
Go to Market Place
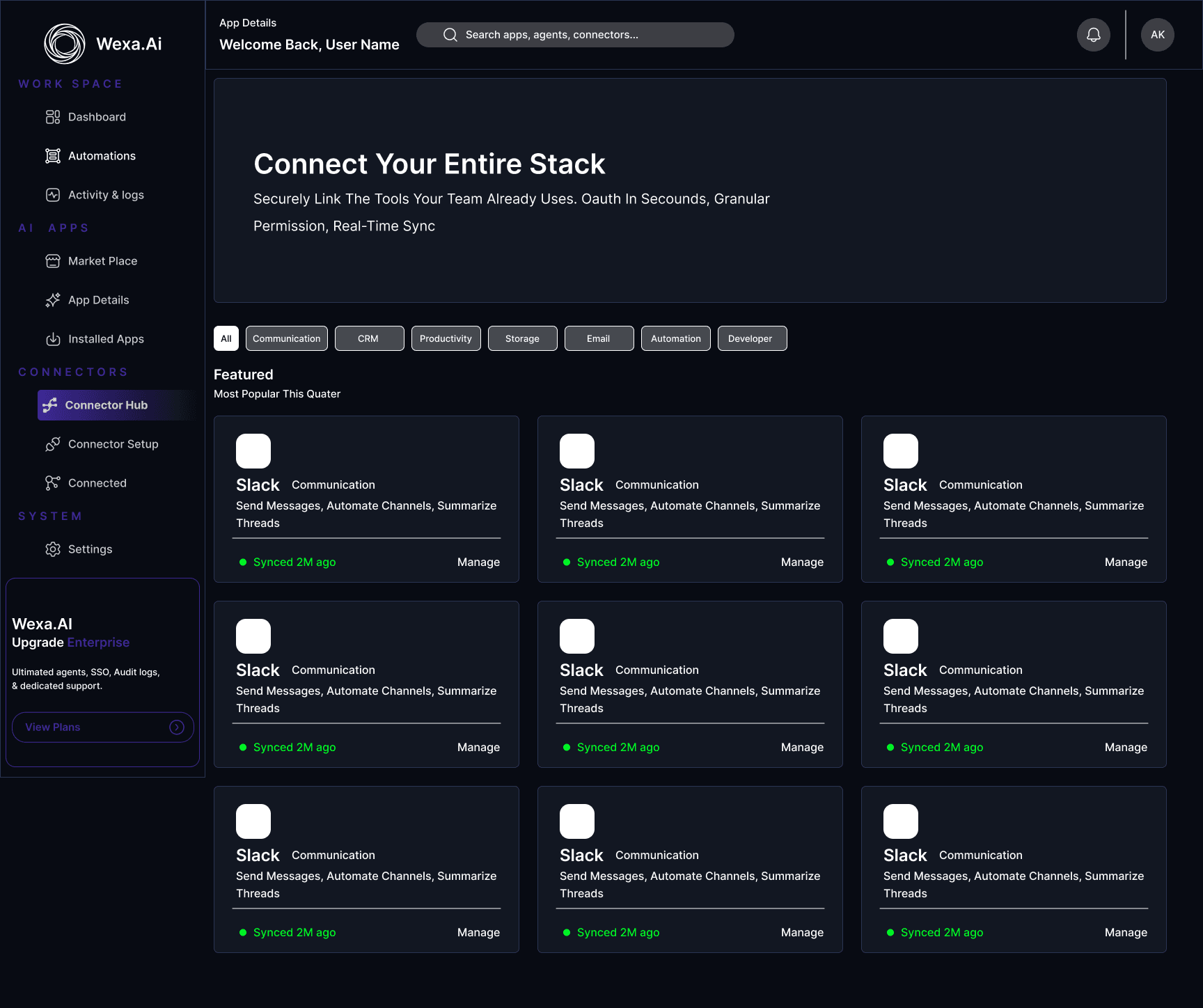coord(91,261)
